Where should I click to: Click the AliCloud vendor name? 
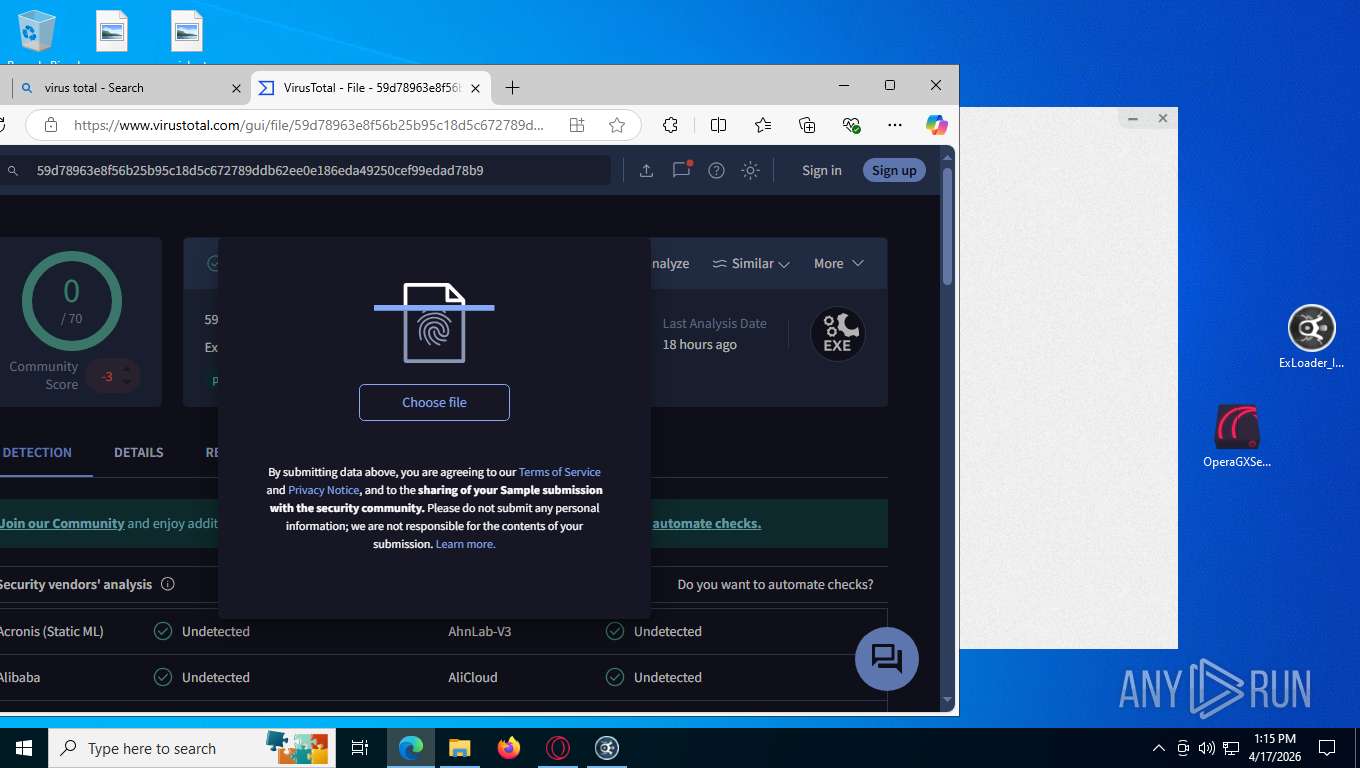point(473,677)
